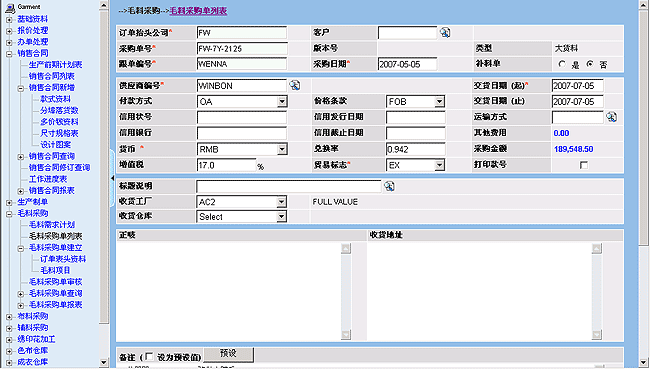Image resolution: width=650 pixels, height=369 pixels.
Task: Open 毛料项目 tree item
Action: (x=55, y=270)
